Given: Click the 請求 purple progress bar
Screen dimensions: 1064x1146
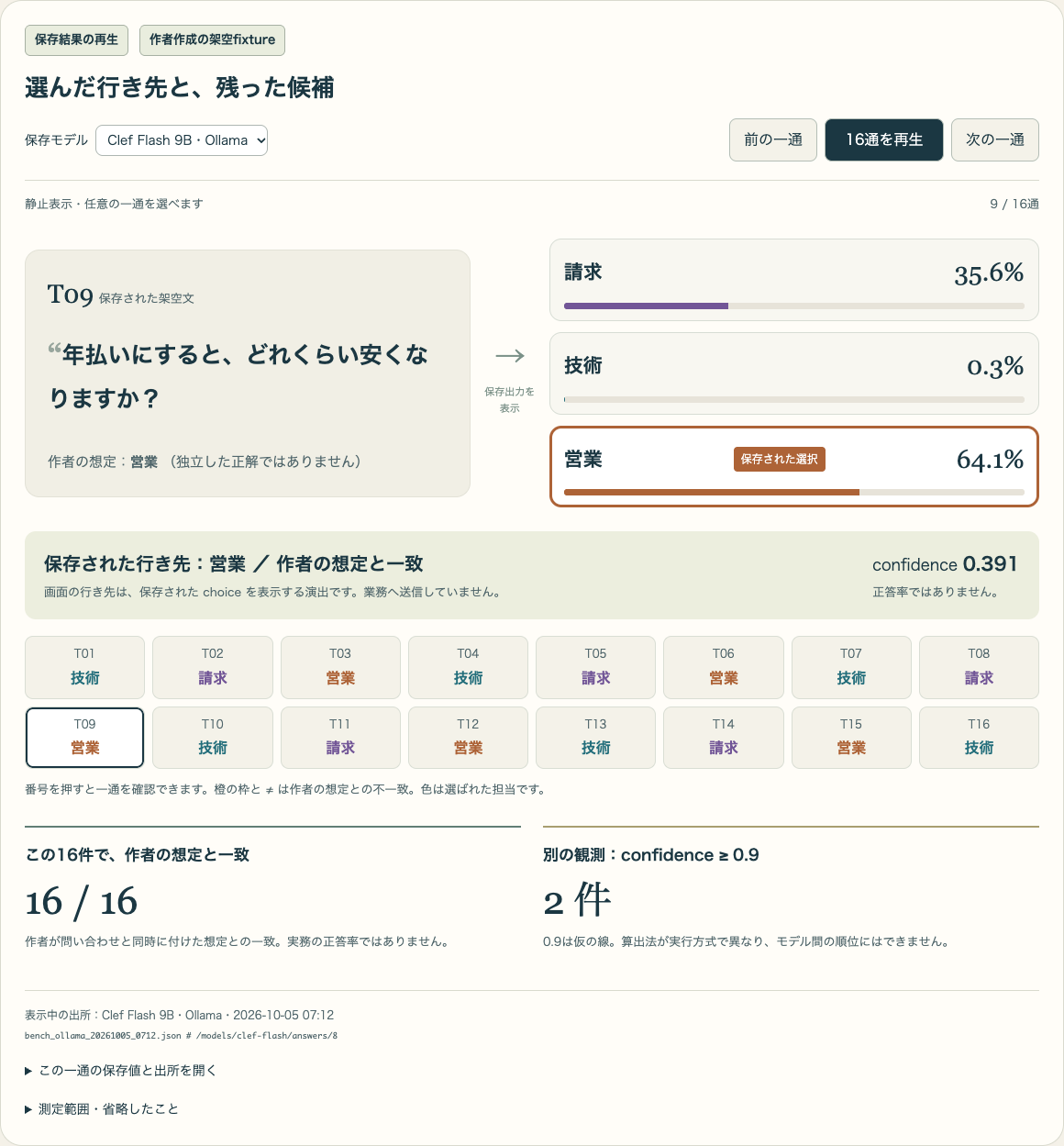Looking at the screenshot, I should coord(794,306).
